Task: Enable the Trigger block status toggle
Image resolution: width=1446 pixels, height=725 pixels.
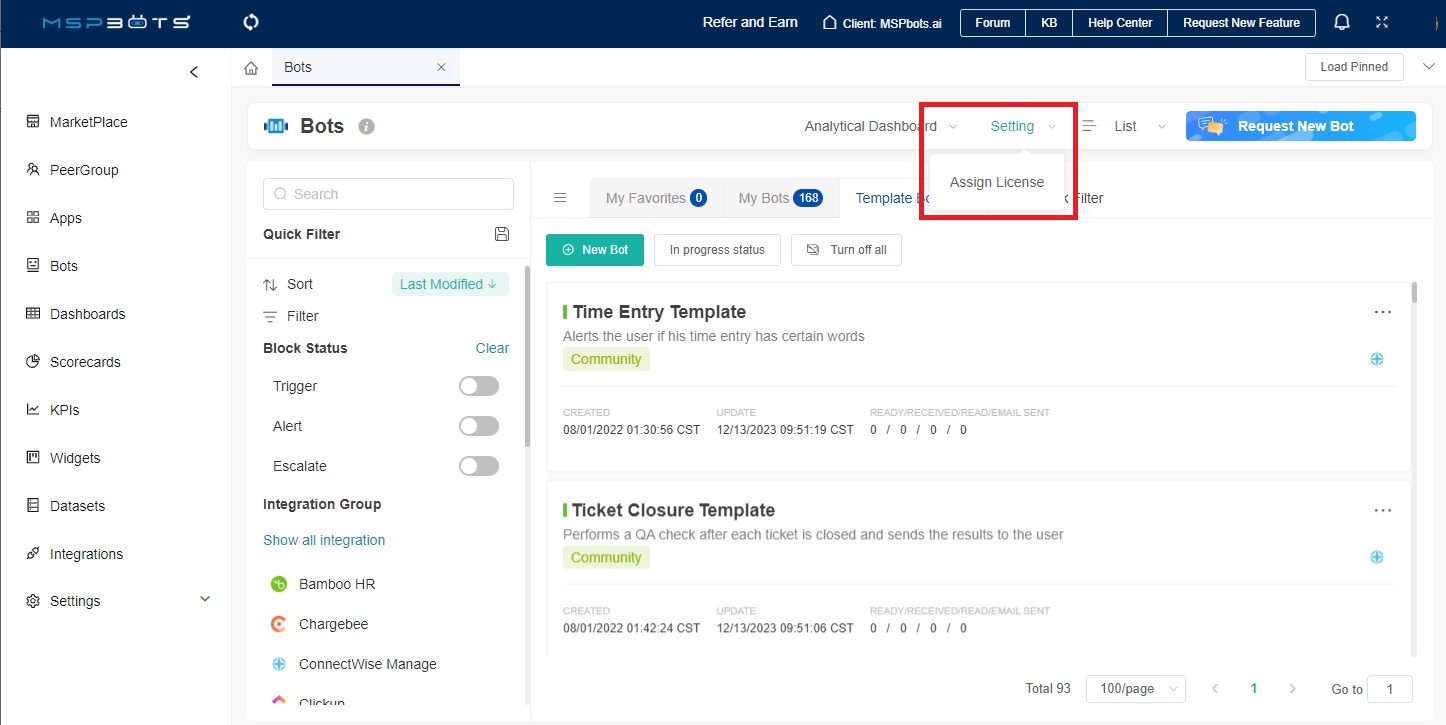Action: pyautogui.click(x=478, y=385)
